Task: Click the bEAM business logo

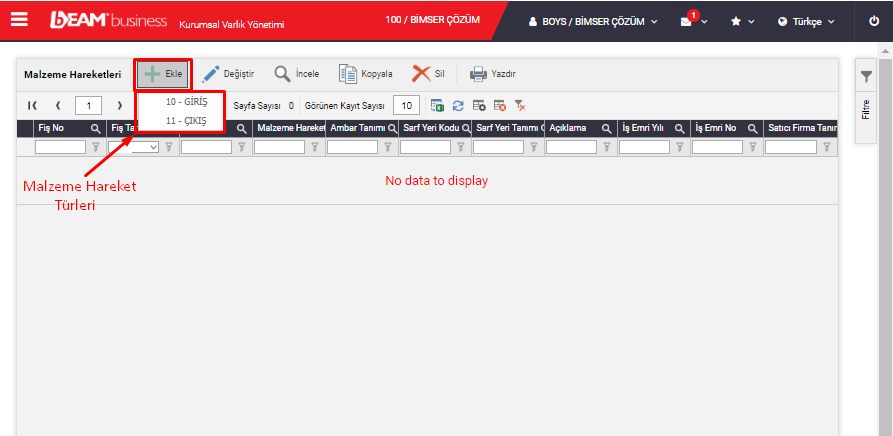Action: [x=109, y=20]
